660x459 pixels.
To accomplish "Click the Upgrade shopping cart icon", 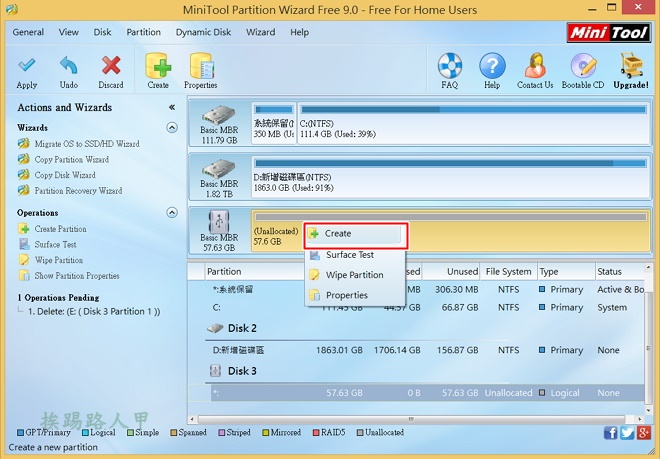I will tap(631, 65).
